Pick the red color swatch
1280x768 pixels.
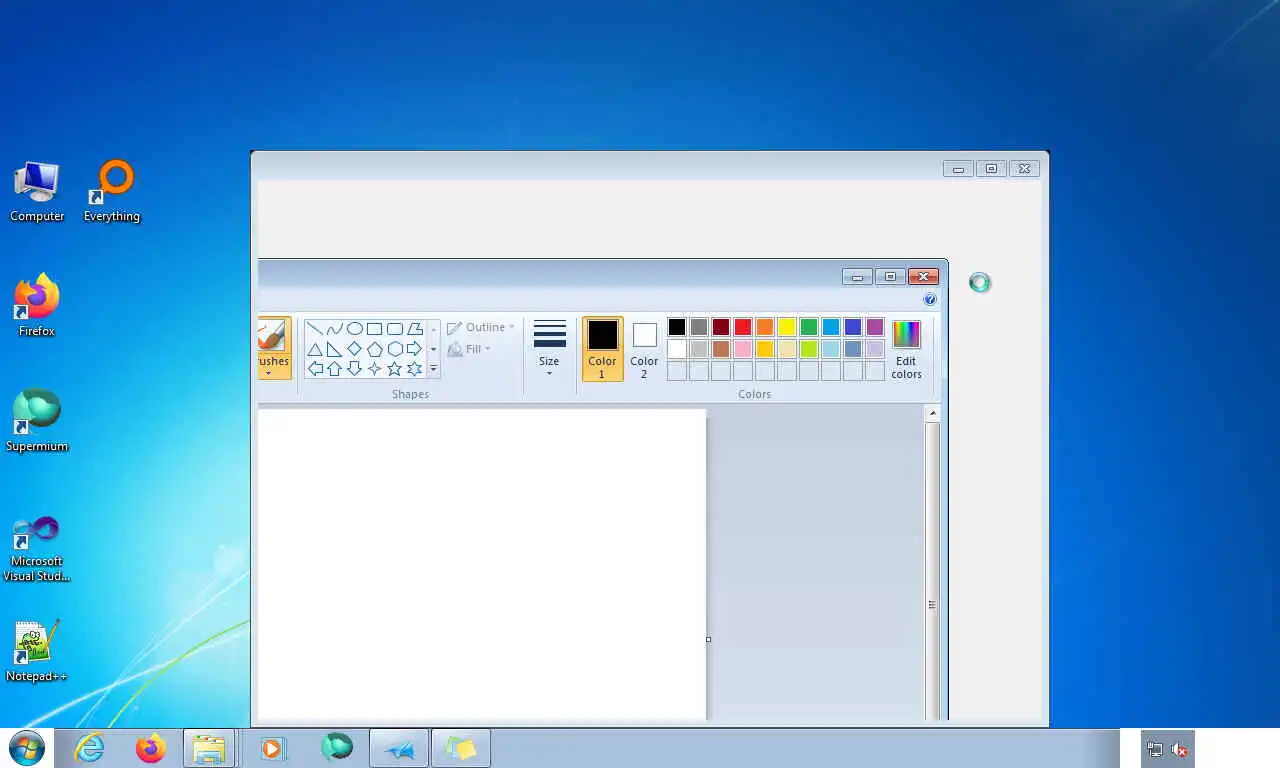(743, 327)
